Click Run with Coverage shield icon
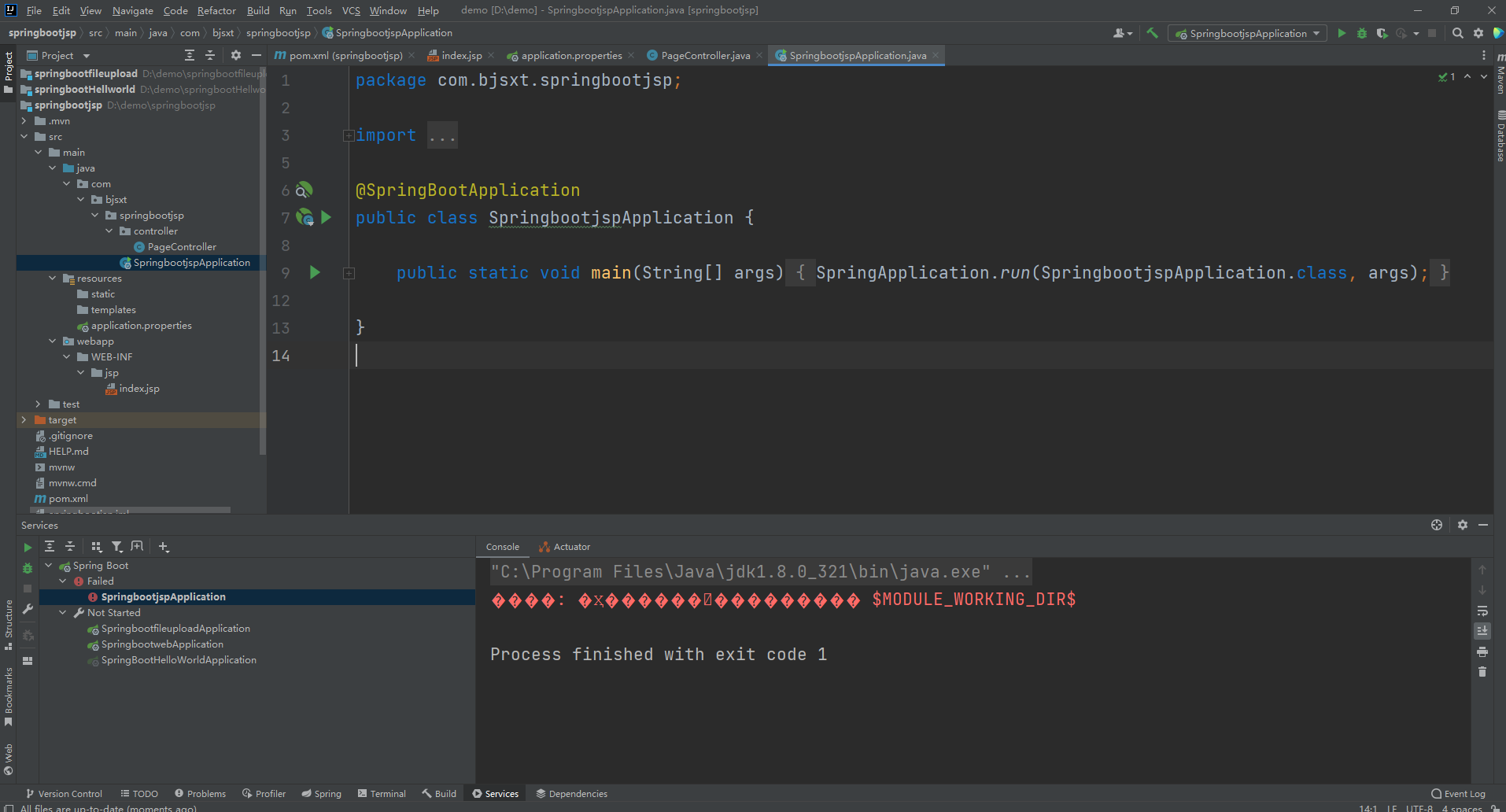 click(x=1382, y=33)
